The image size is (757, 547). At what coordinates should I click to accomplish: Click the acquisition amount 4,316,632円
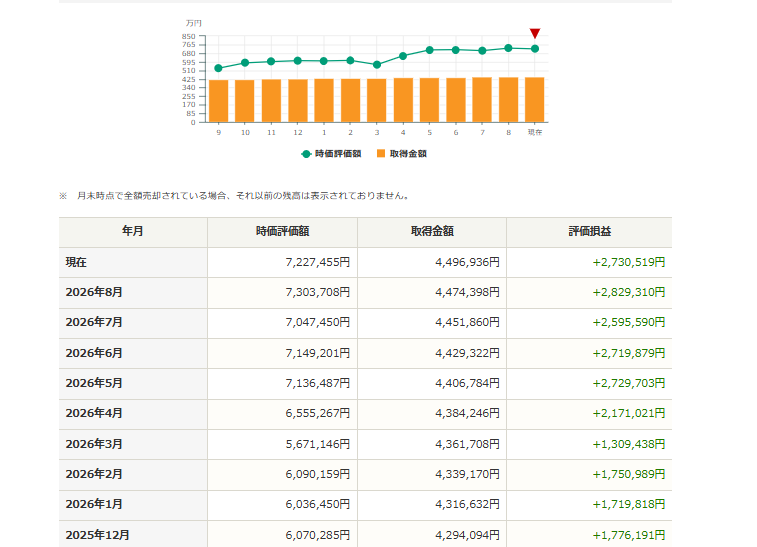point(467,504)
